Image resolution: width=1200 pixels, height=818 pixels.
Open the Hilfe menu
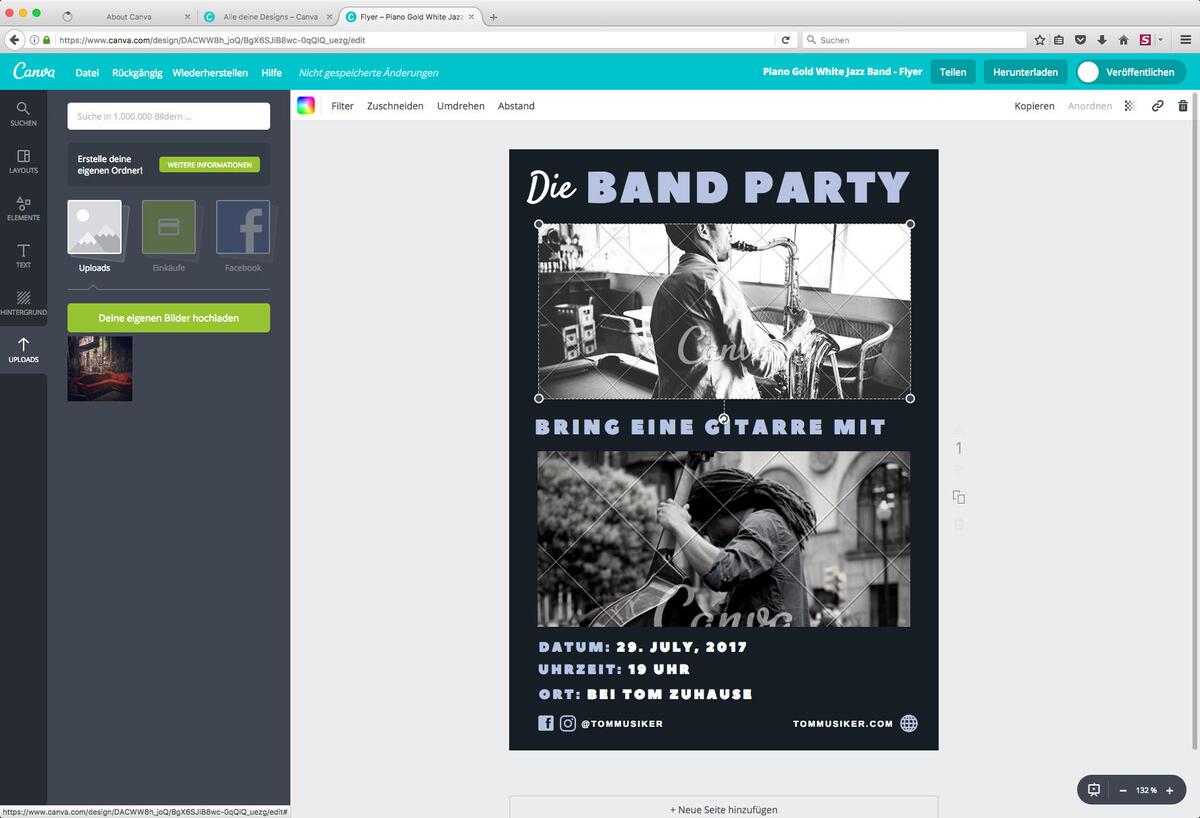point(272,72)
